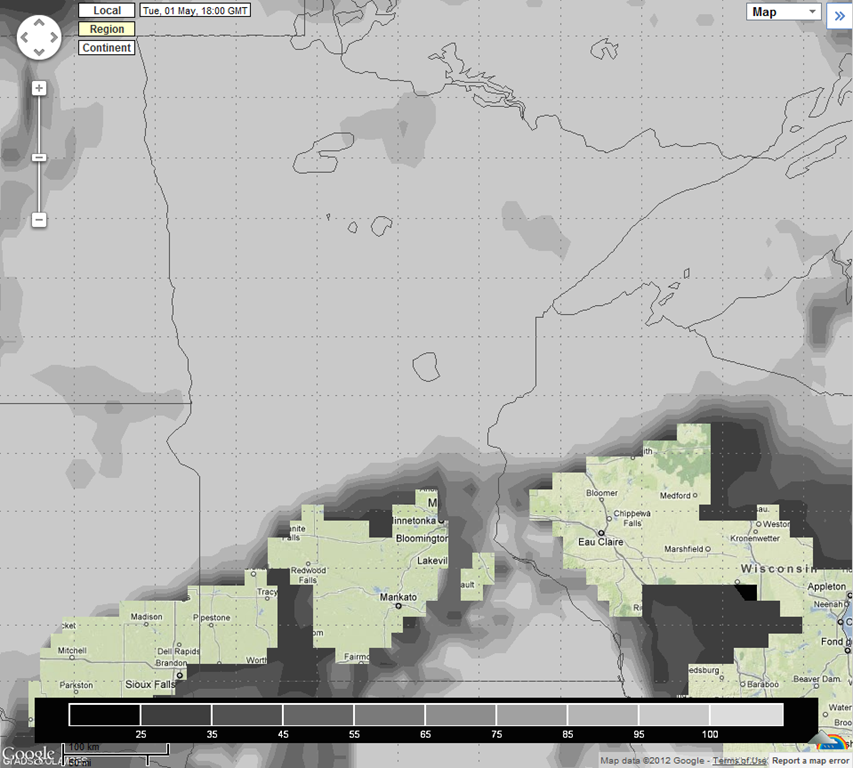
Task: Click the date label Tue, 01 May, 18:00 GMT
Action: click(x=195, y=10)
